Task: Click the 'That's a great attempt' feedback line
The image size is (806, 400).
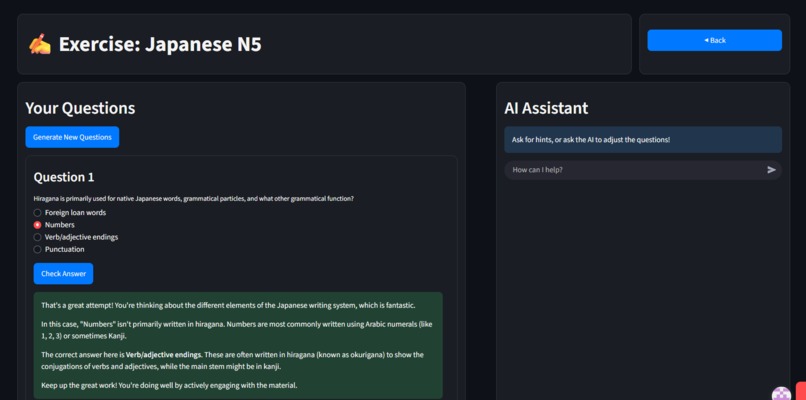Action: click(228, 305)
